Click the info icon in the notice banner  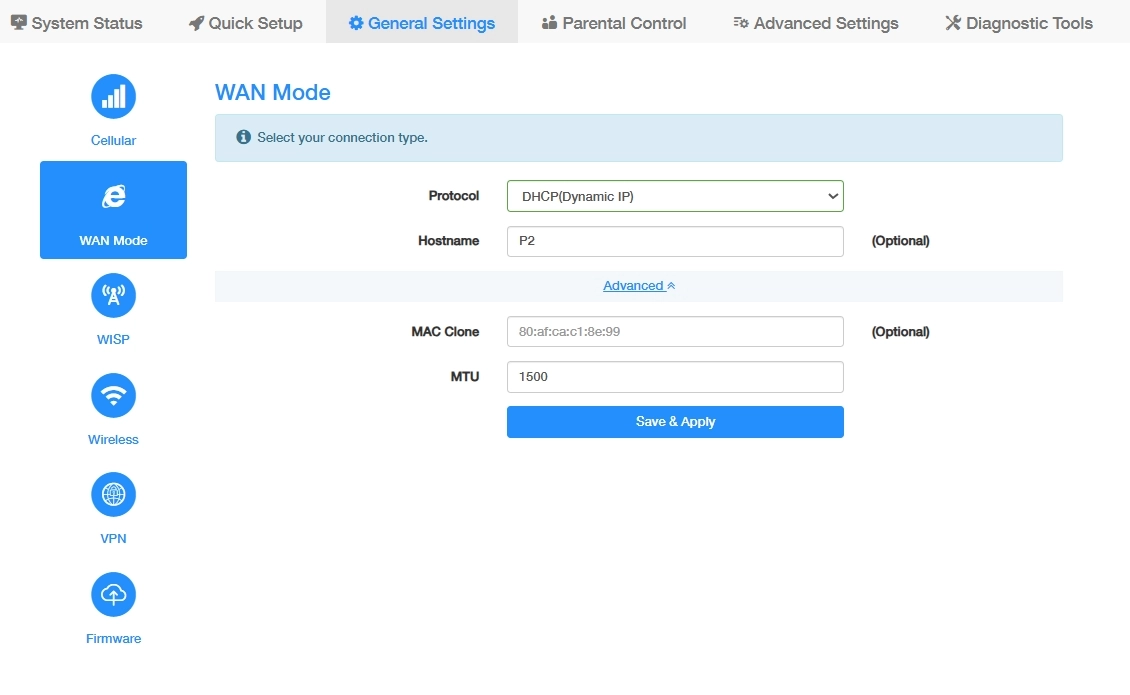click(243, 138)
